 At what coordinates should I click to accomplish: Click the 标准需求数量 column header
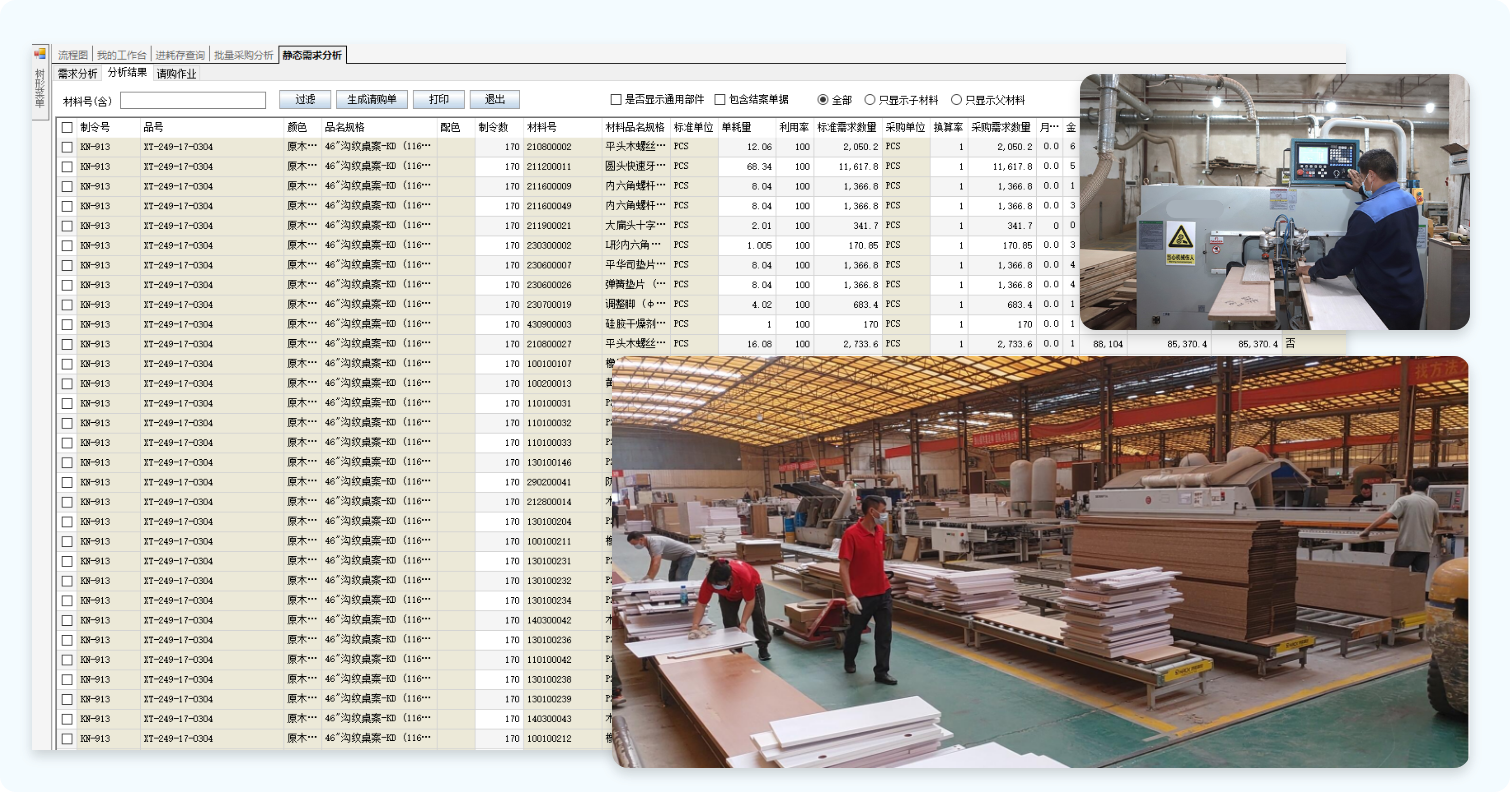[x=848, y=127]
